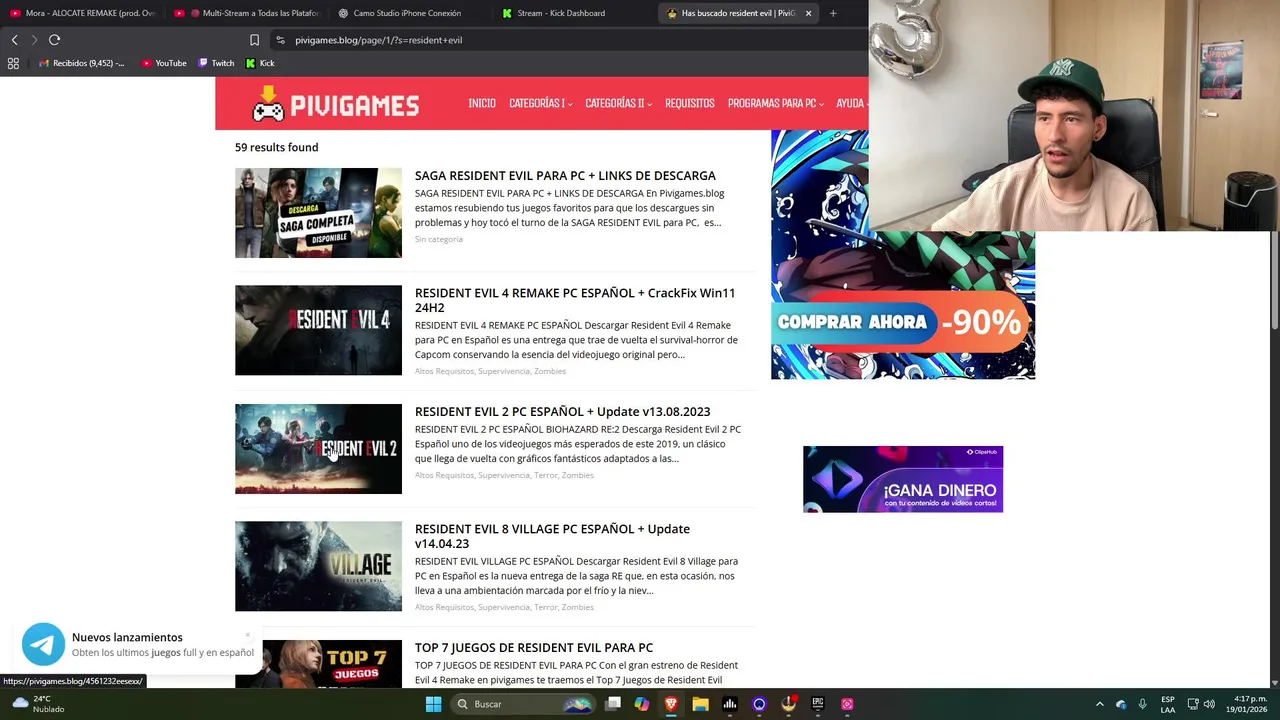The image size is (1280, 720).
Task: Open the YouTube bookmark
Action: tap(164, 63)
